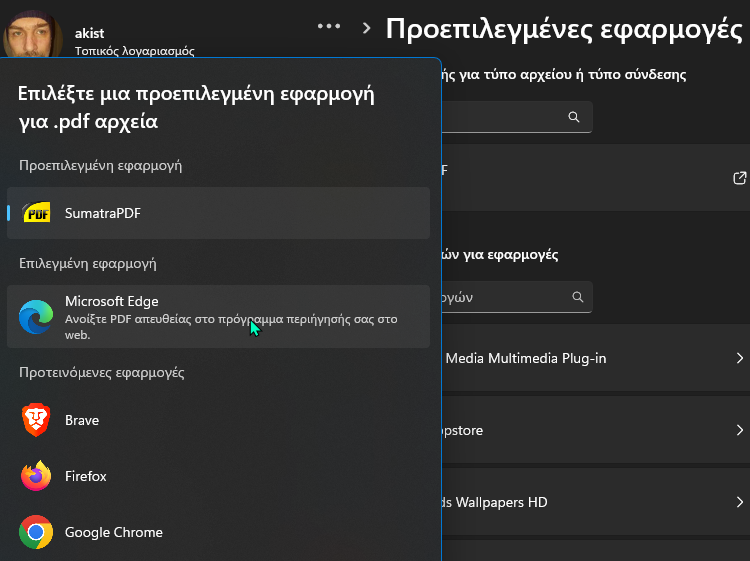Open the external link icon on PDF row
Image resolution: width=750 pixels, height=561 pixels.
[739, 178]
